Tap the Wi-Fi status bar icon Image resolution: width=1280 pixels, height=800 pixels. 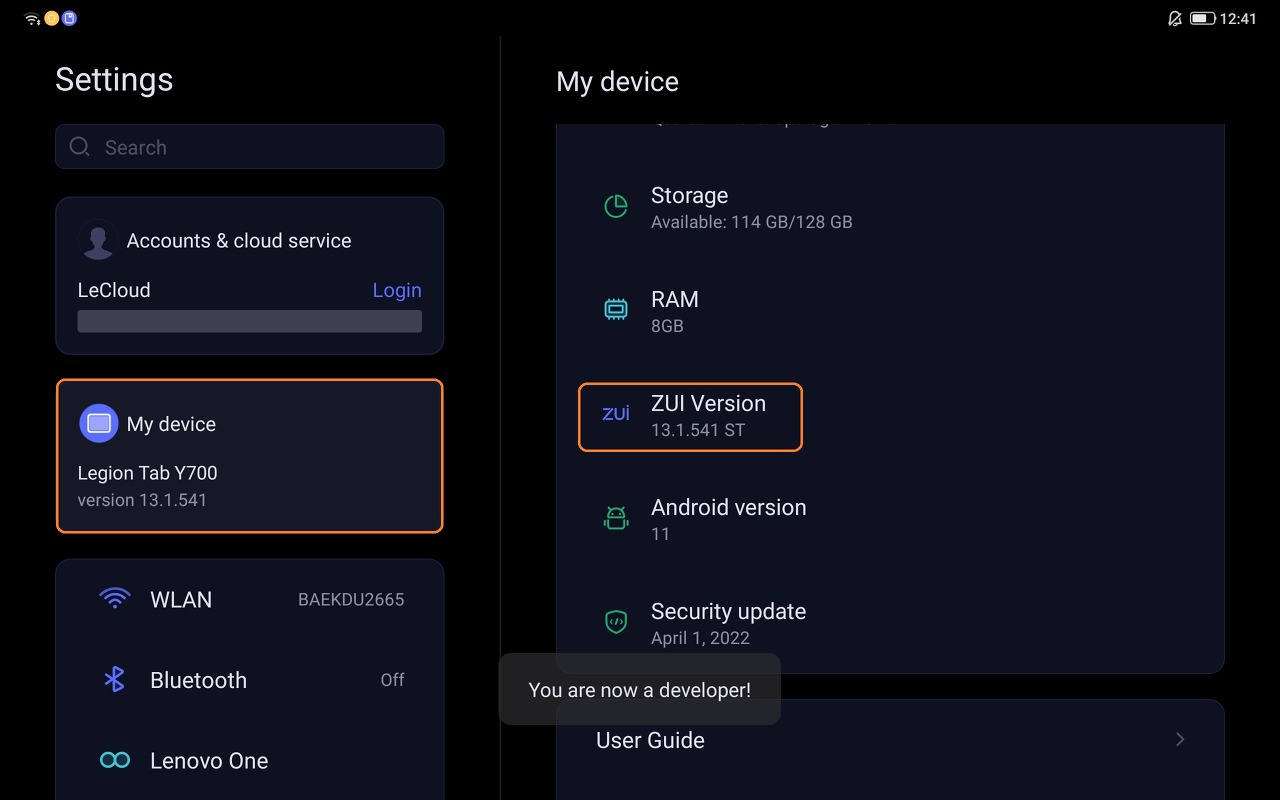(32, 18)
